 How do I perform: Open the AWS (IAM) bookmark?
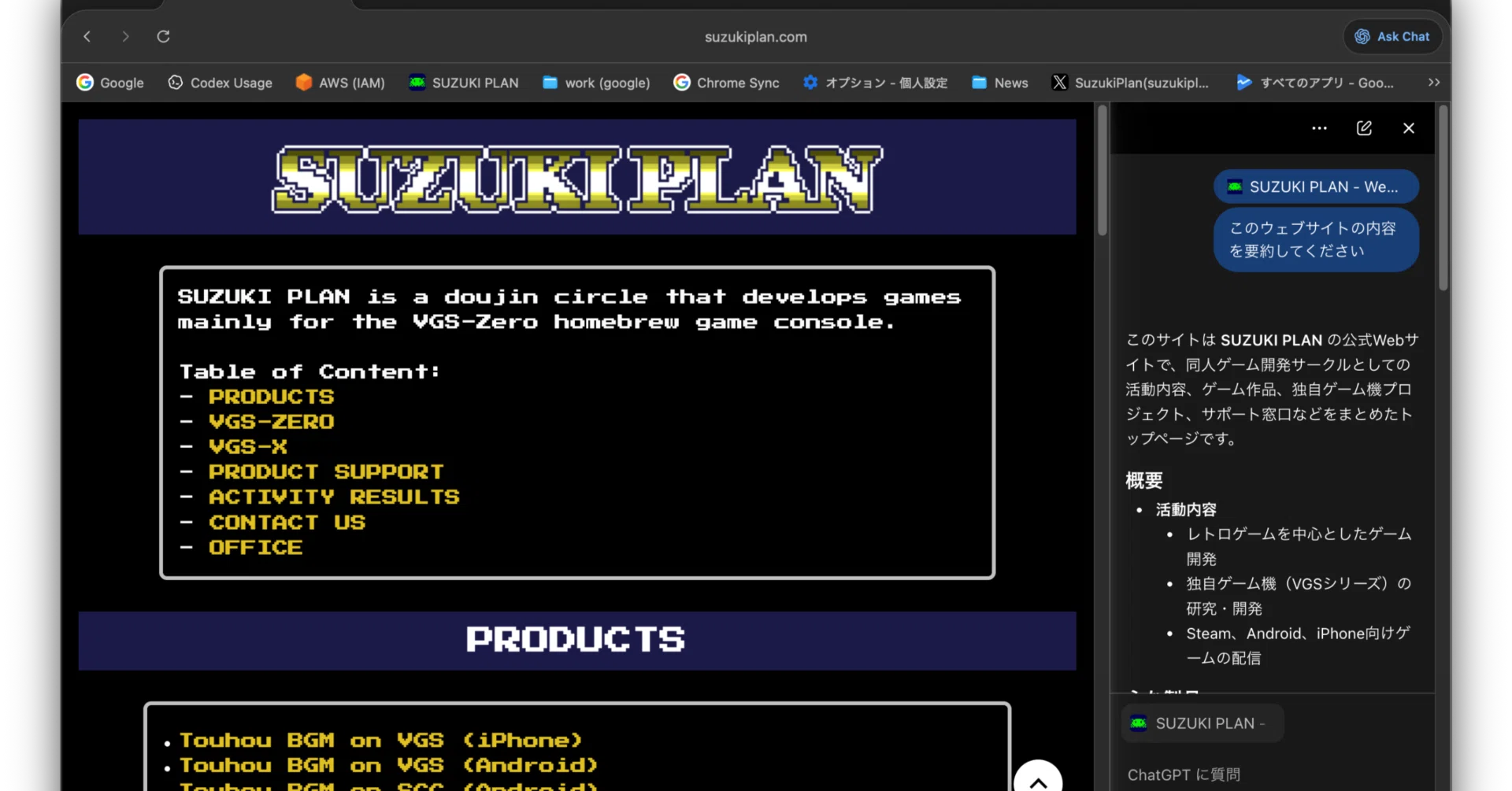pos(340,83)
